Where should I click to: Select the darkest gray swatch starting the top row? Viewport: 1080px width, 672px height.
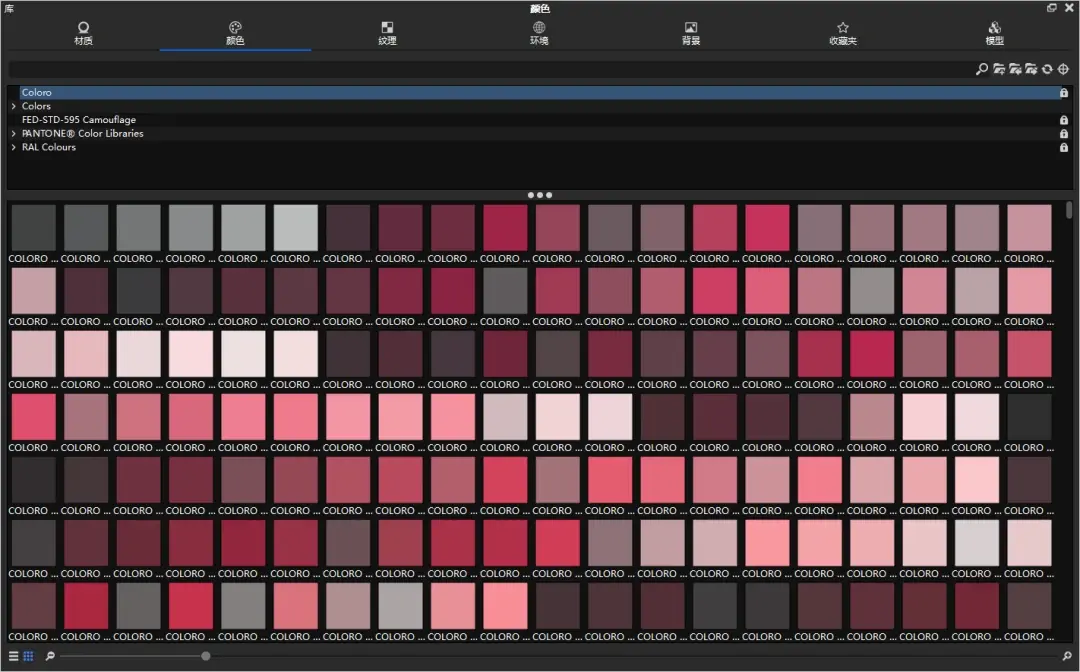coord(34,227)
